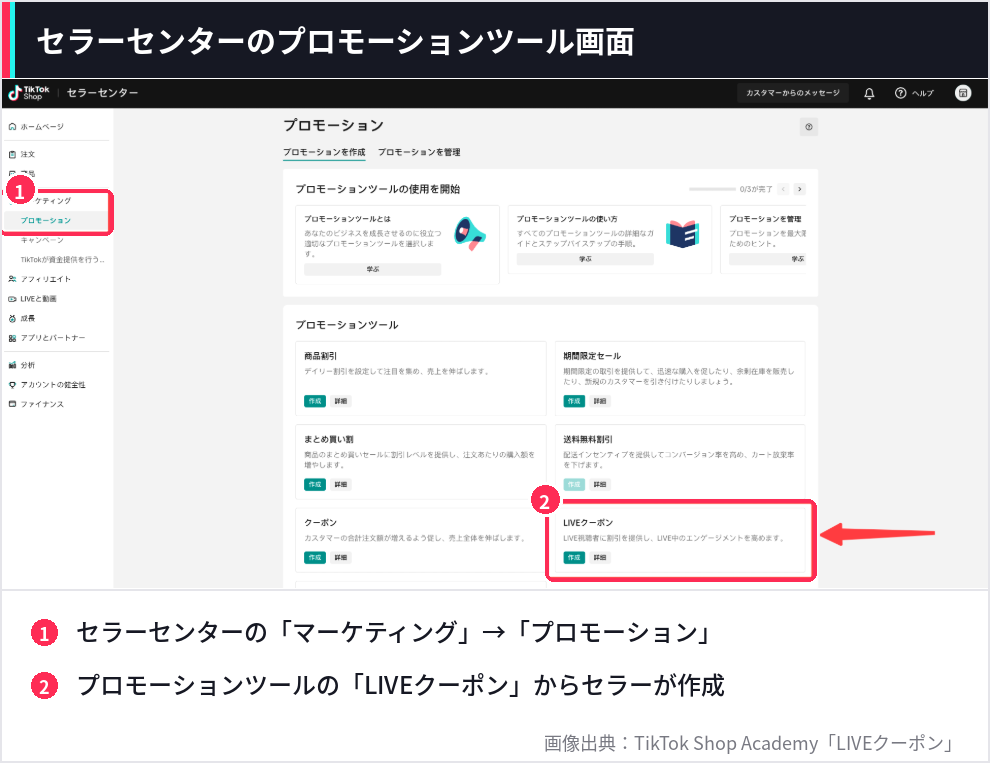
Task: Click the ヘルプ label
Action: pyautogui.click(x=922, y=93)
